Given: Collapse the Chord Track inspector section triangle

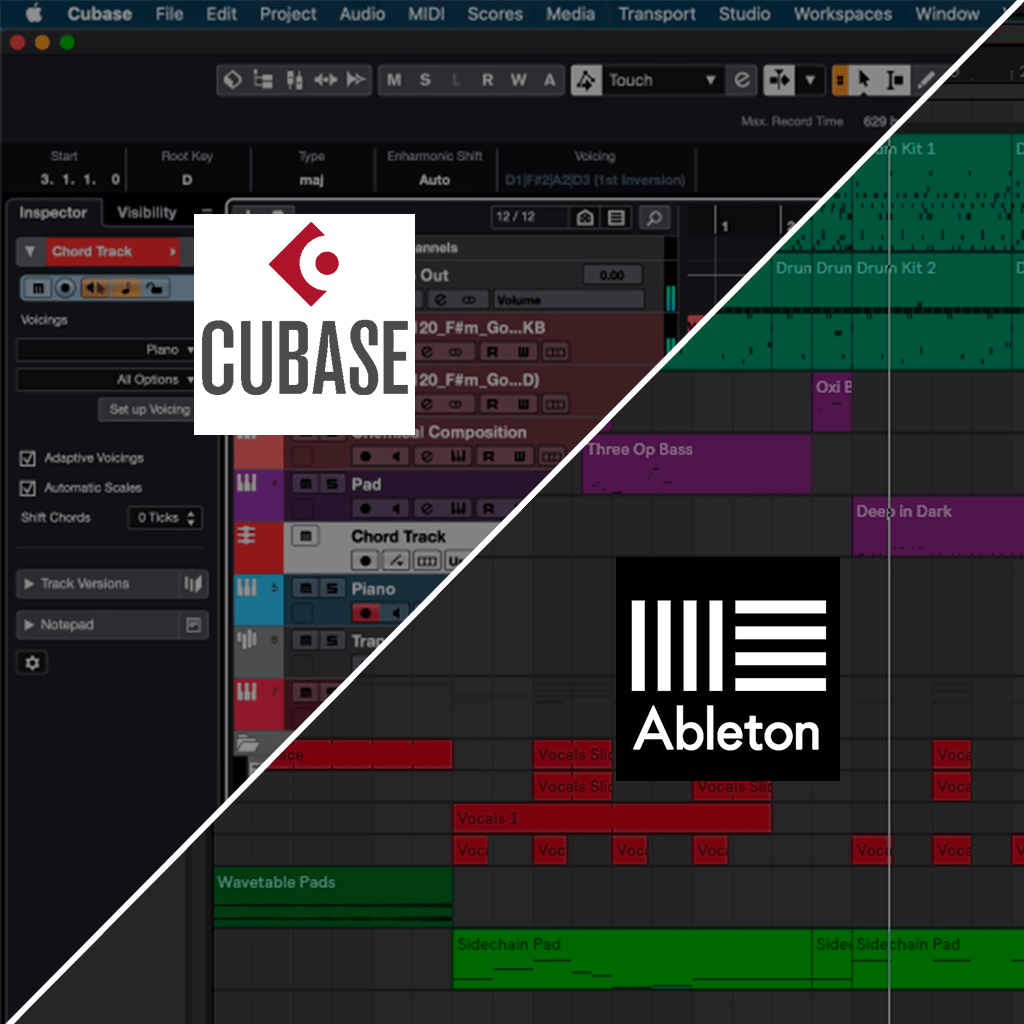Looking at the screenshot, I should coord(30,251).
